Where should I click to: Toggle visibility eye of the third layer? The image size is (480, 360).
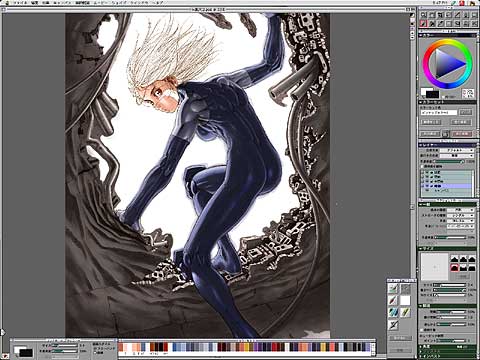(x=427, y=181)
